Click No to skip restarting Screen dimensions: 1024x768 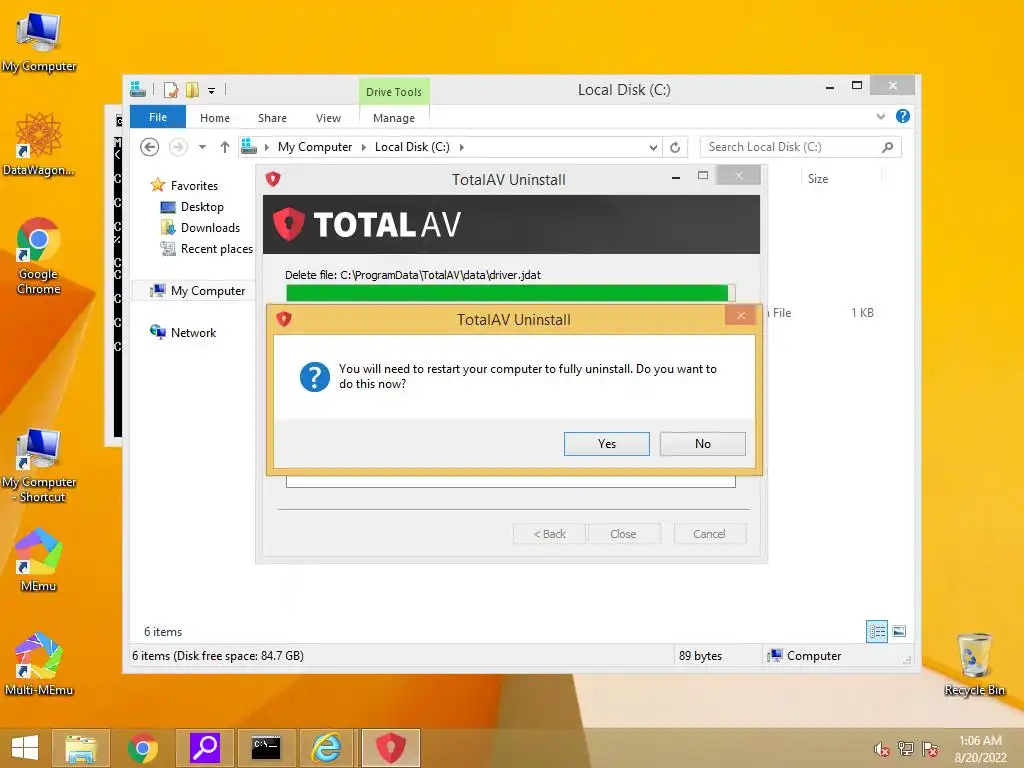pyautogui.click(x=702, y=443)
